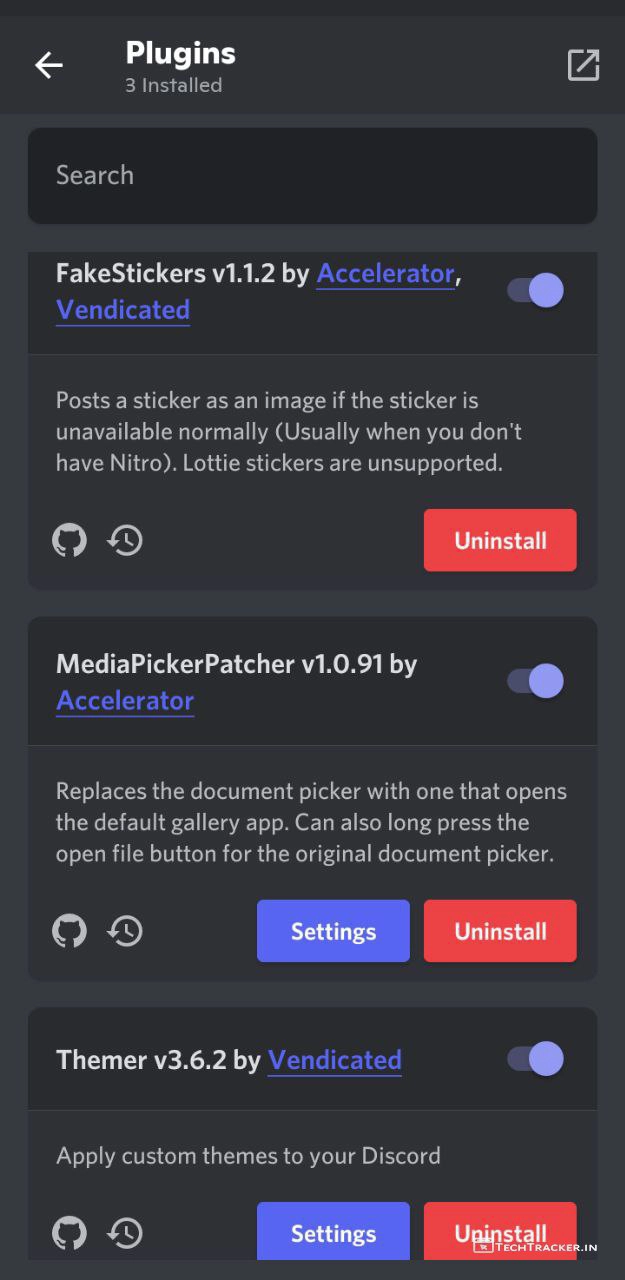Open Themer GitHub repository icon
This screenshot has height=1280, width=625.
point(69,1233)
